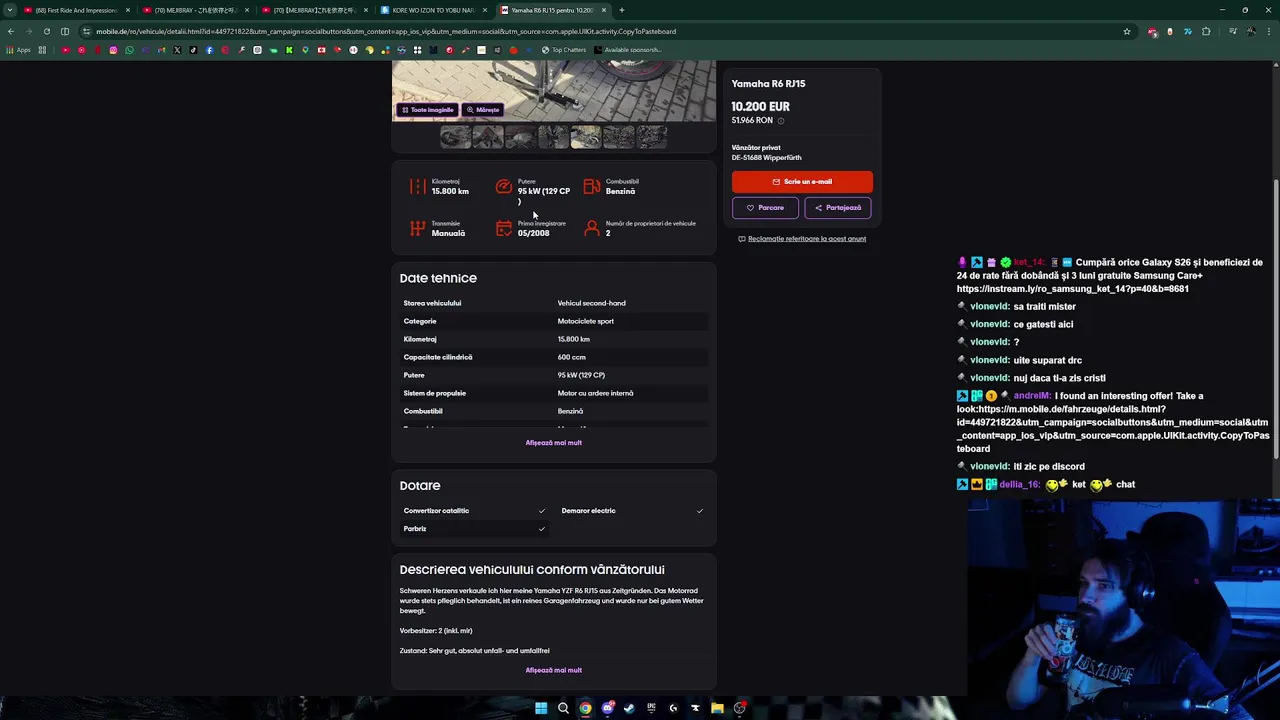Click the Convertizor catalitic row
Image resolution: width=1280 pixels, height=720 pixels.
[x=474, y=511]
